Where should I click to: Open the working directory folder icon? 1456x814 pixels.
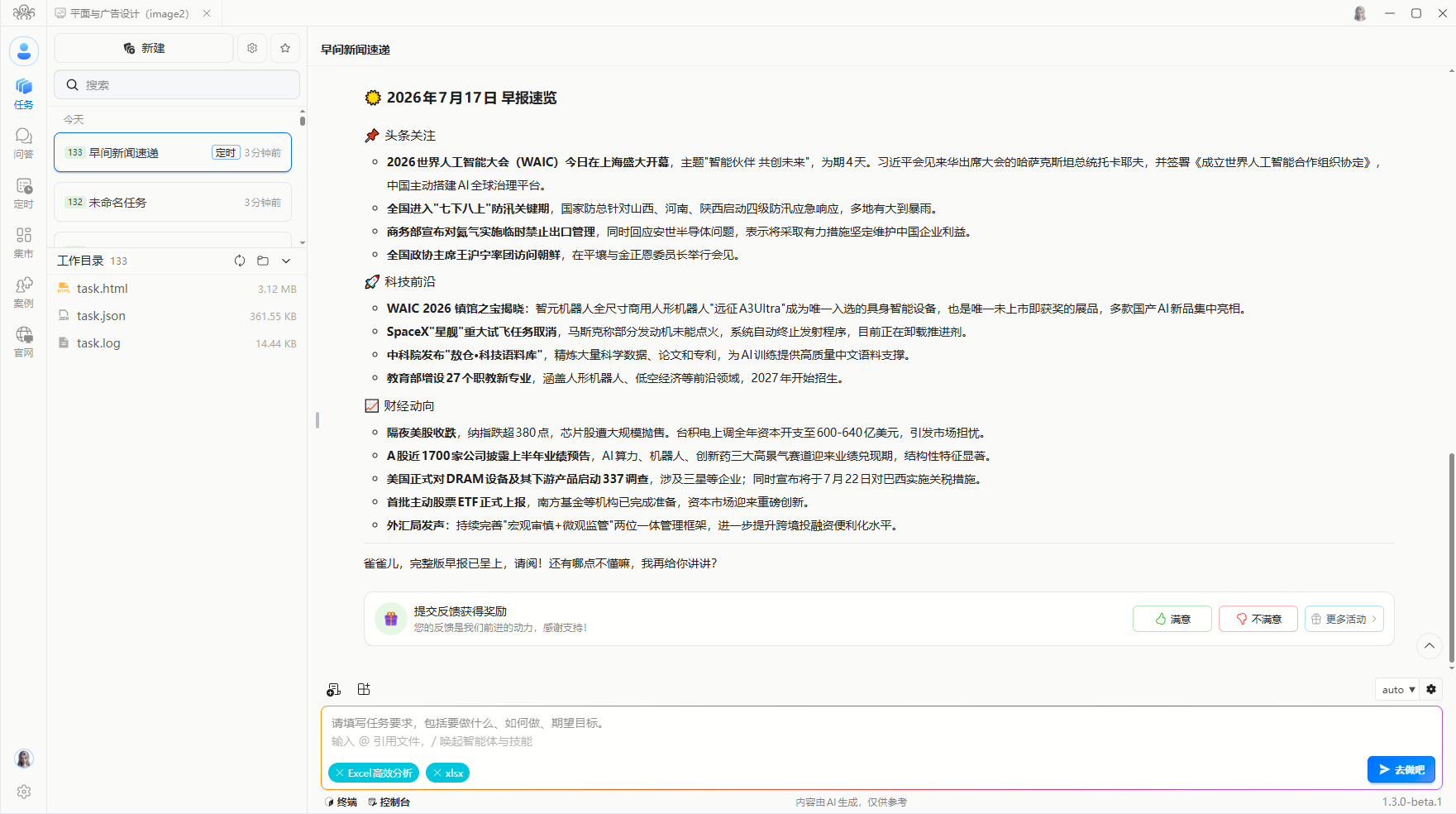click(263, 261)
